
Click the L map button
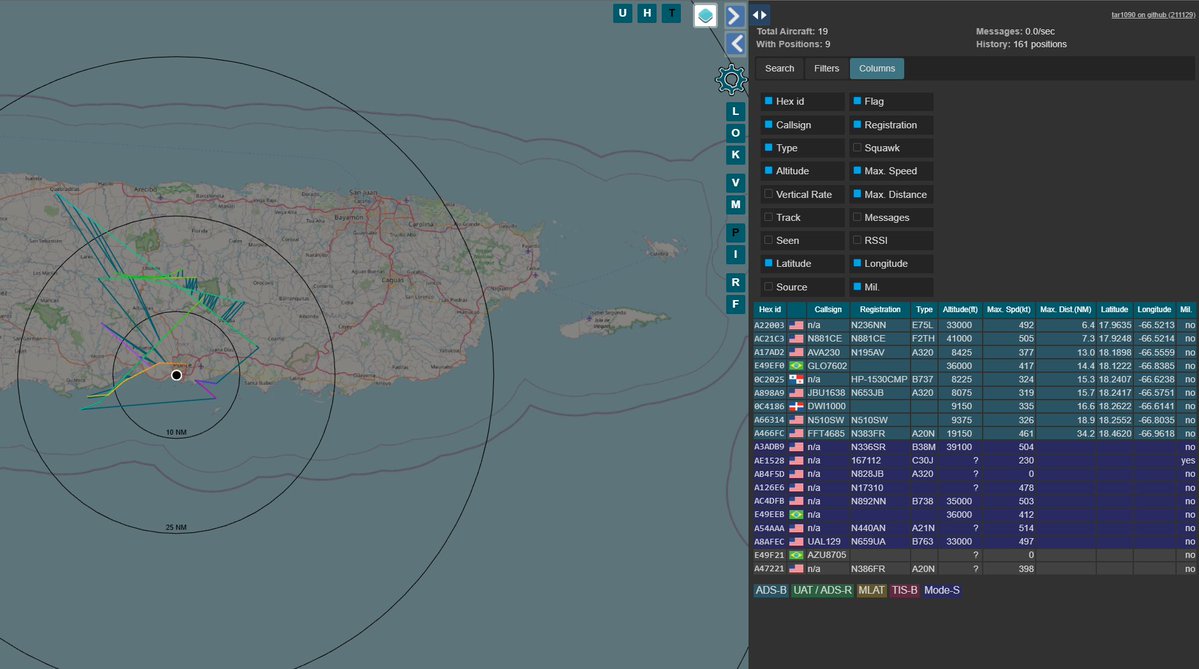tap(736, 112)
